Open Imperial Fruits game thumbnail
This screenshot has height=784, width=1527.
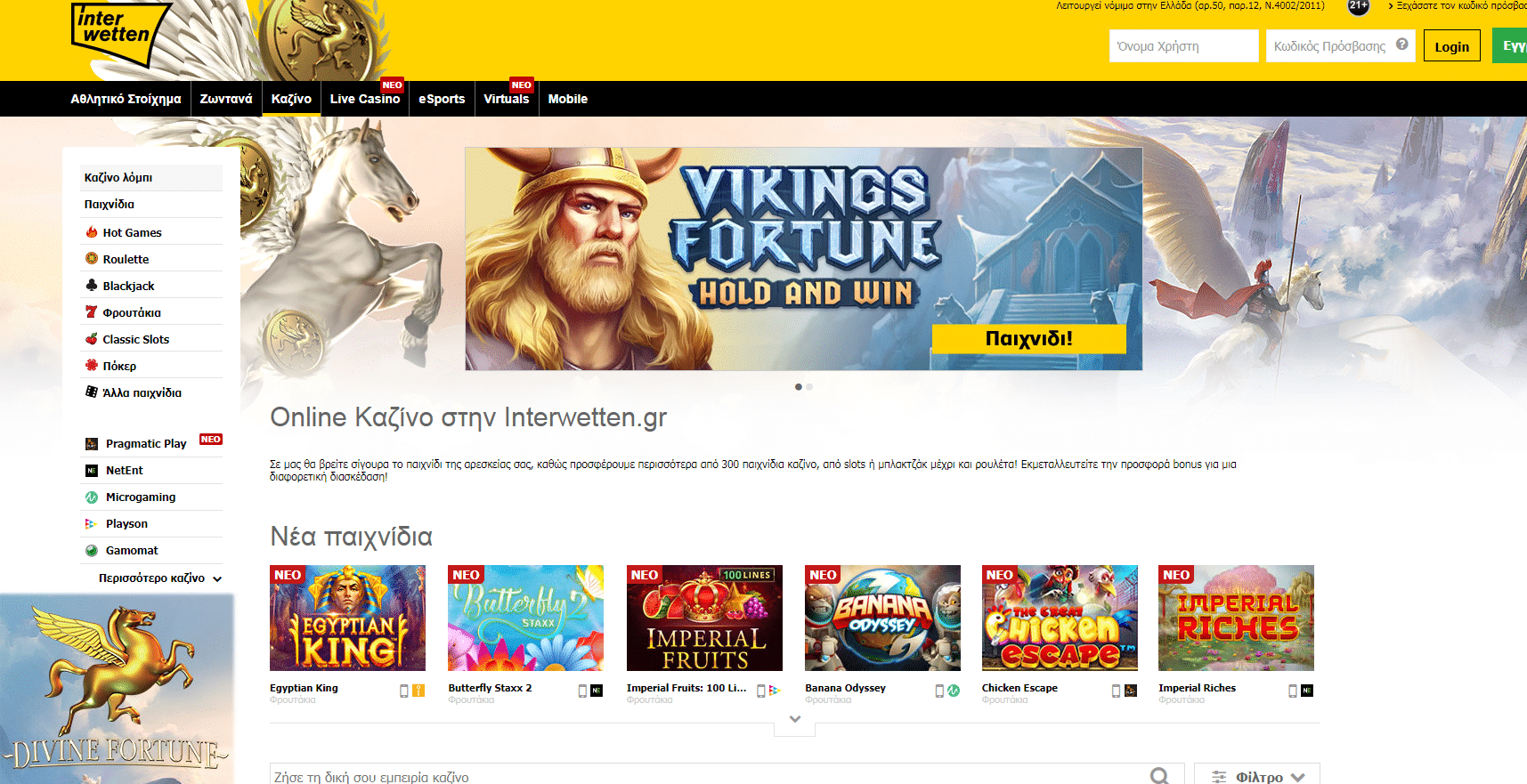pyautogui.click(x=704, y=618)
